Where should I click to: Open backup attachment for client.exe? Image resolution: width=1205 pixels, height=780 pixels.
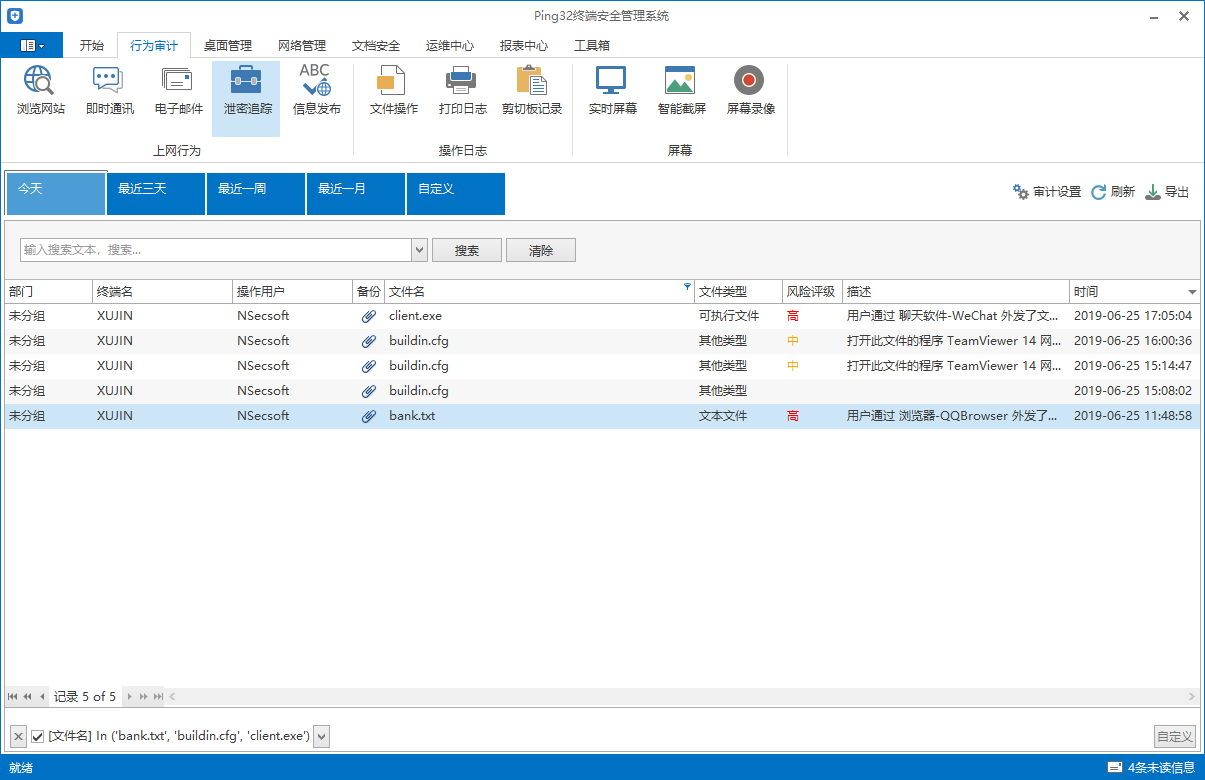point(369,316)
